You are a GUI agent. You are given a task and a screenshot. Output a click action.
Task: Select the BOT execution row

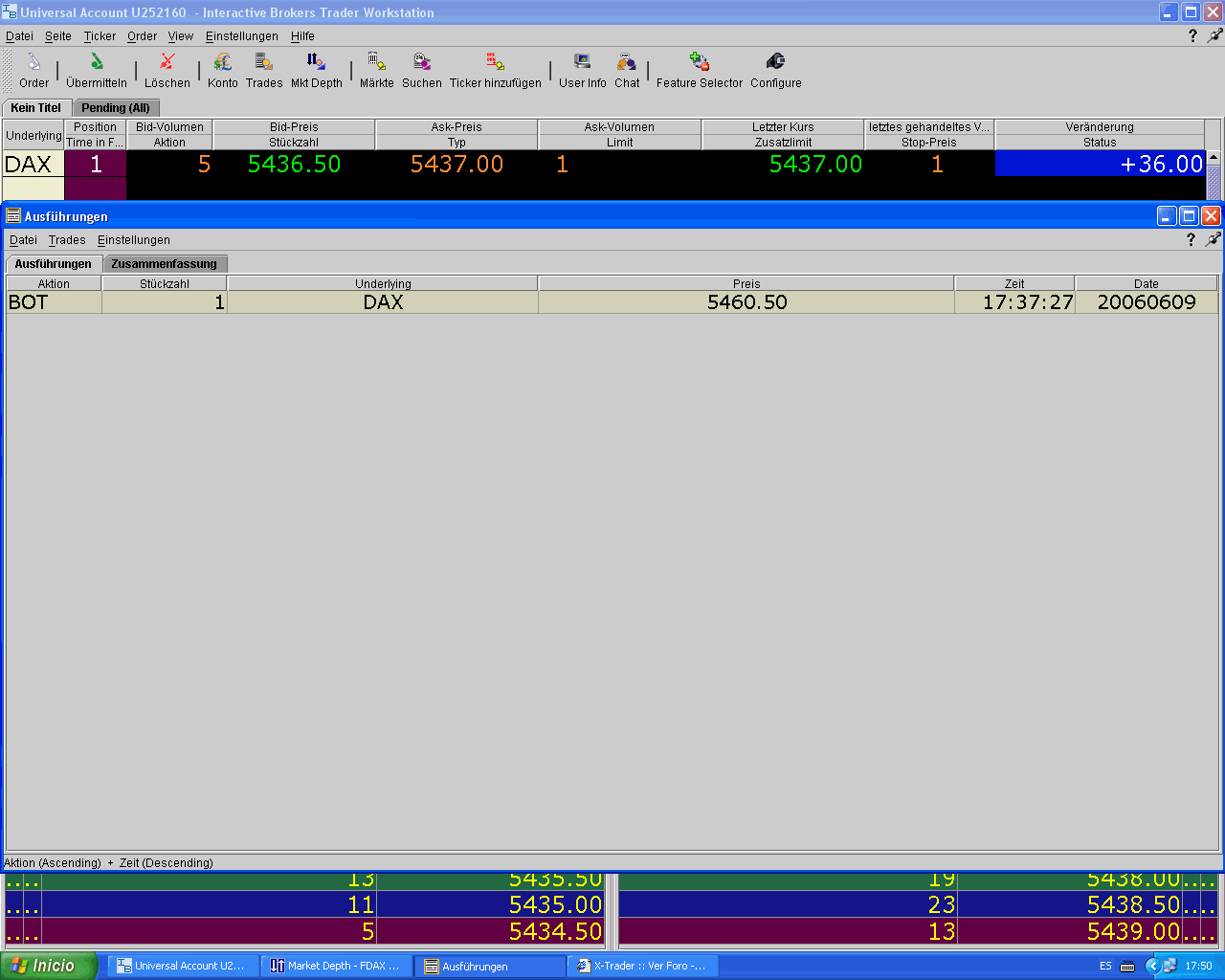point(612,302)
